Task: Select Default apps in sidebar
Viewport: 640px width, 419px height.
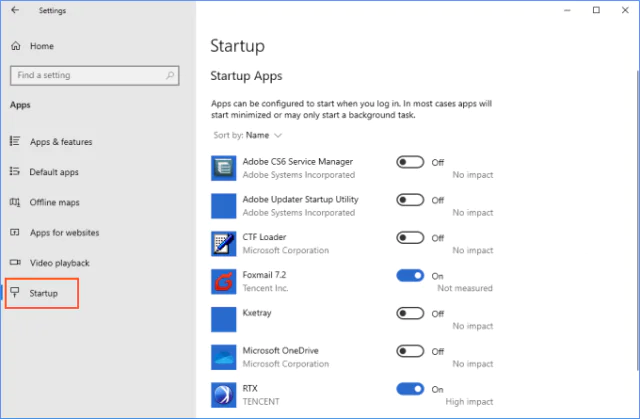Action: tap(54, 172)
